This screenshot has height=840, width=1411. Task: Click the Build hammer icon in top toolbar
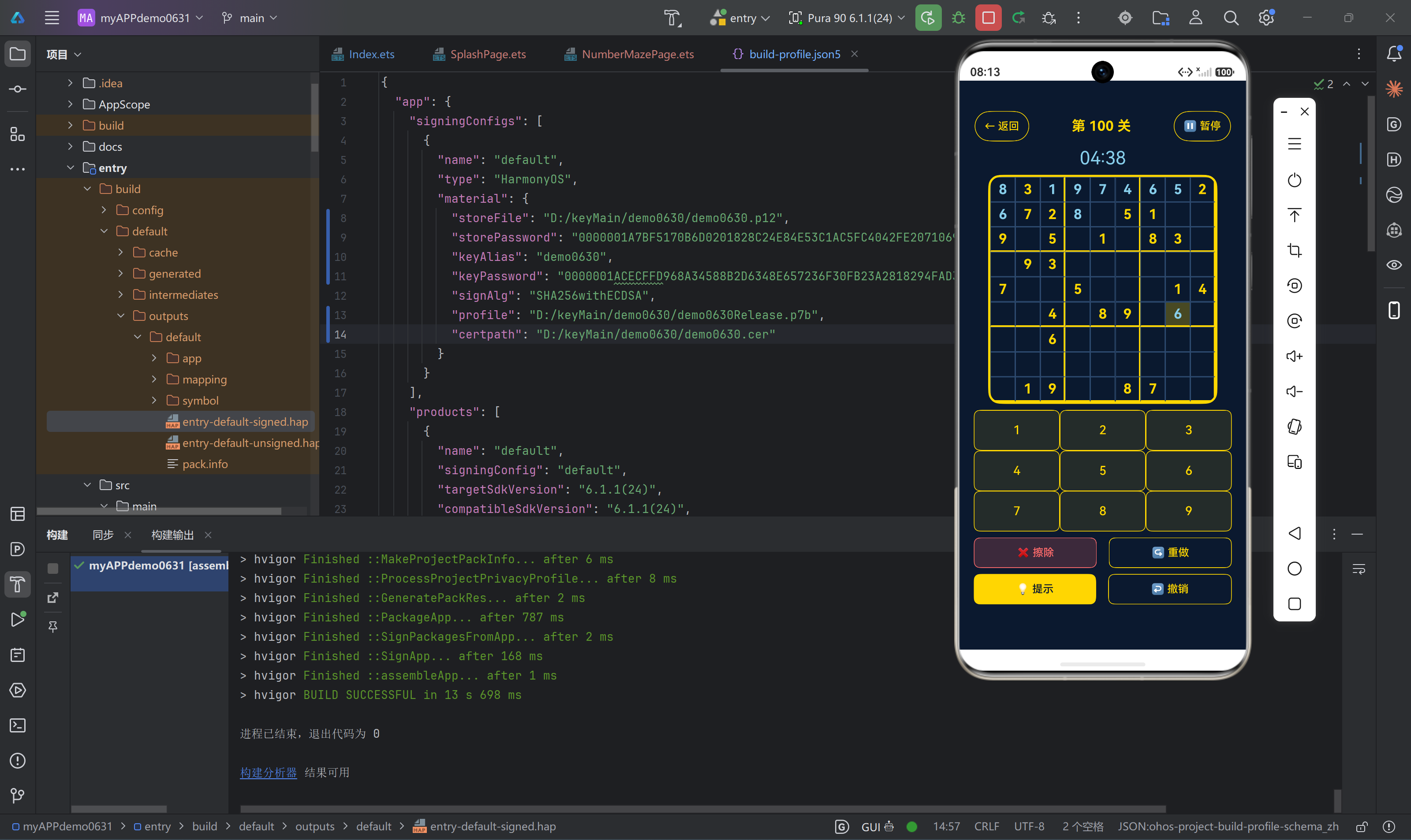[673, 18]
